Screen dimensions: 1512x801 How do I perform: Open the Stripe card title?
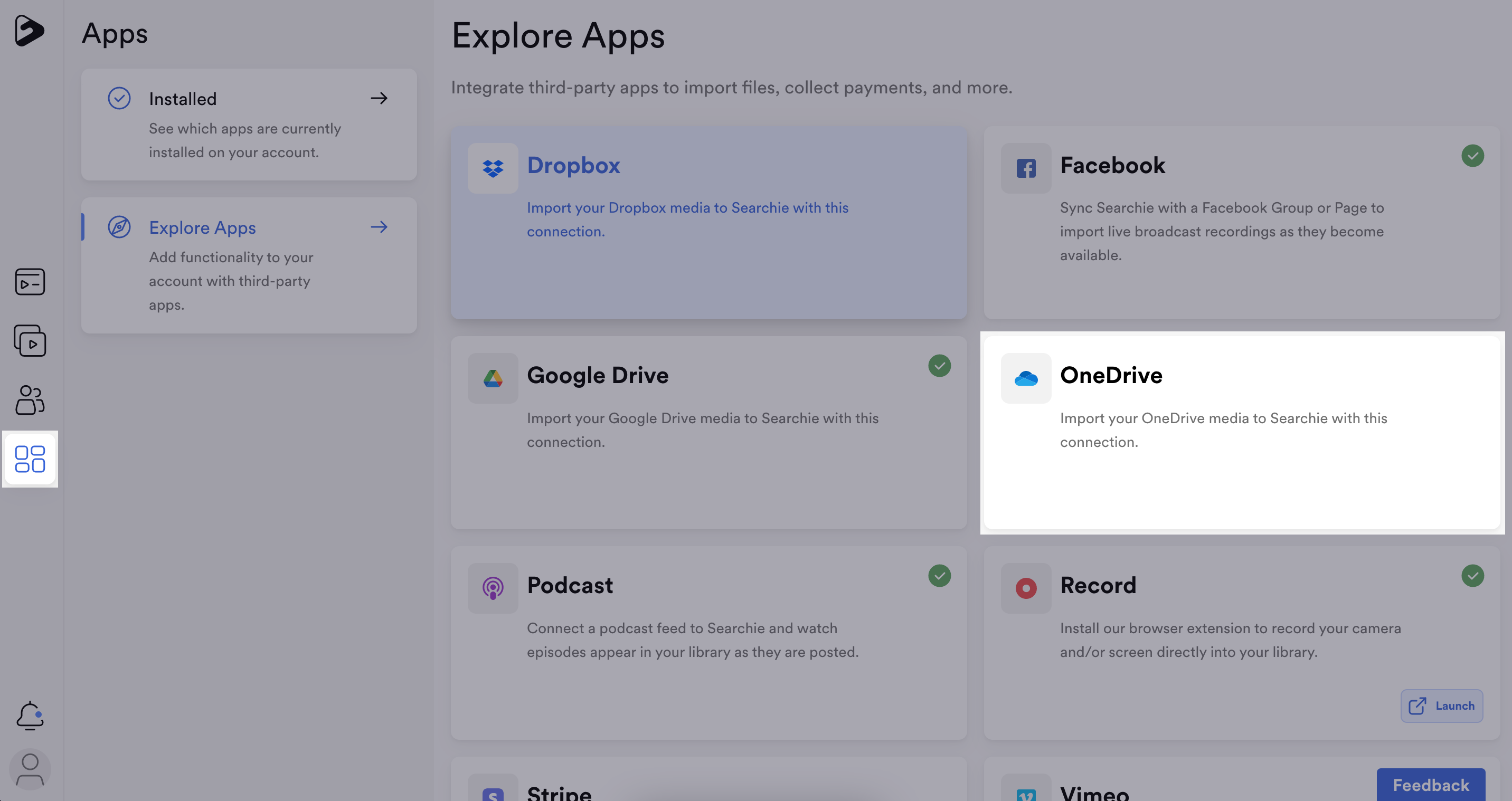(560, 794)
